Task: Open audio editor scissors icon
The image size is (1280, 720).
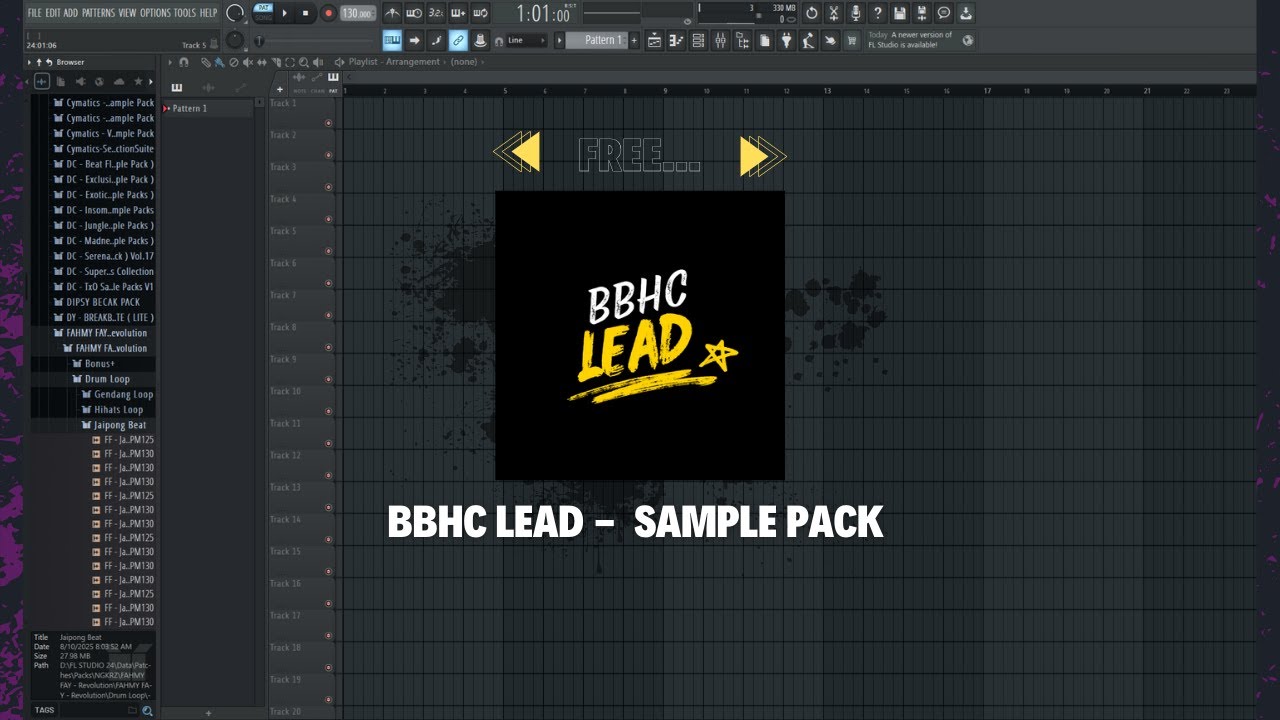Action: [834, 13]
